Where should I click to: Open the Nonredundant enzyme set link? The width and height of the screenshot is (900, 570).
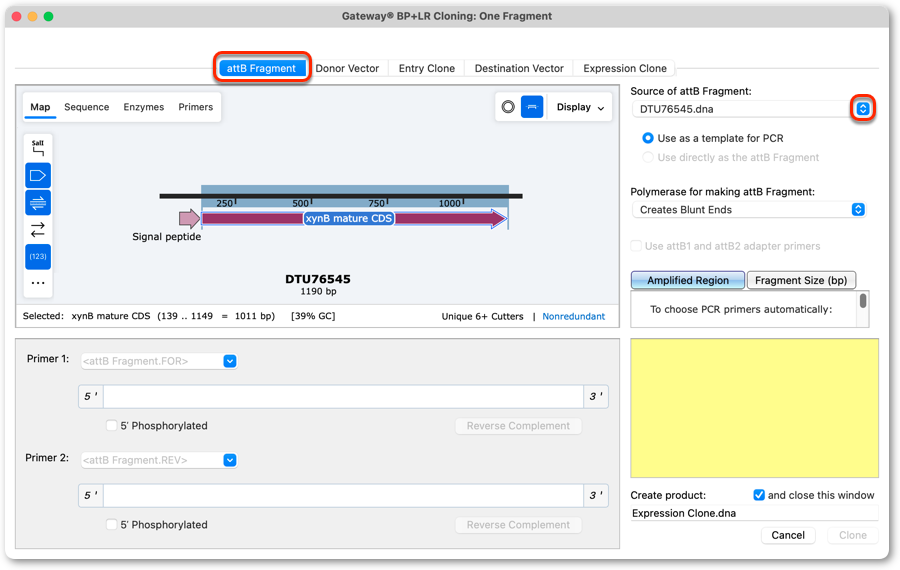pos(573,316)
